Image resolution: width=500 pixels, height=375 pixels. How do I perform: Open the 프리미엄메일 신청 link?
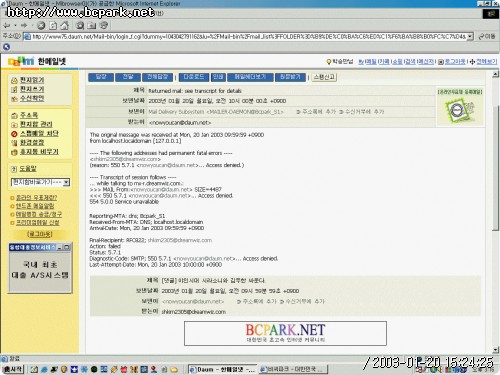[x=38, y=222]
